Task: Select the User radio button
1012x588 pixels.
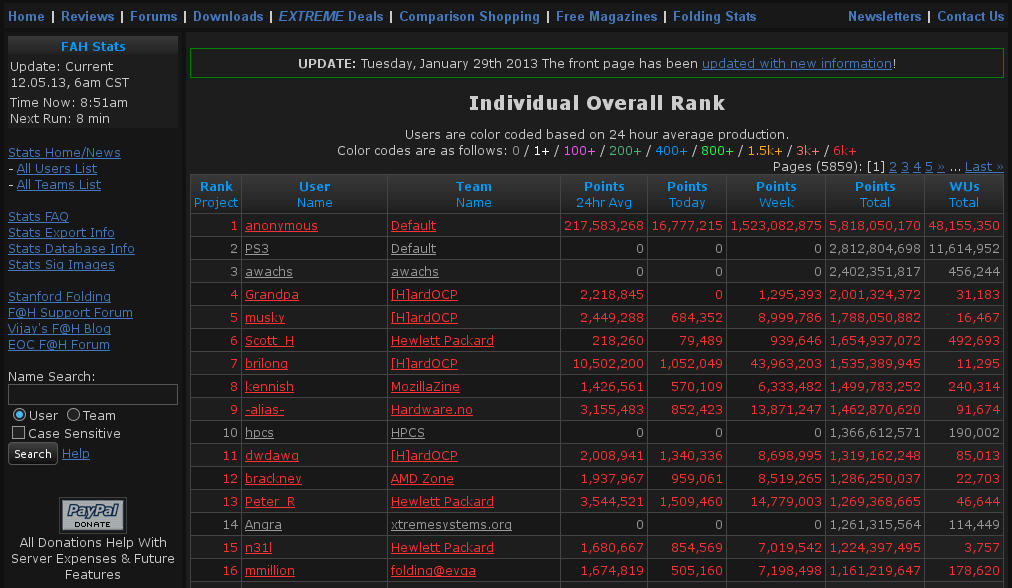Action: click(x=19, y=415)
